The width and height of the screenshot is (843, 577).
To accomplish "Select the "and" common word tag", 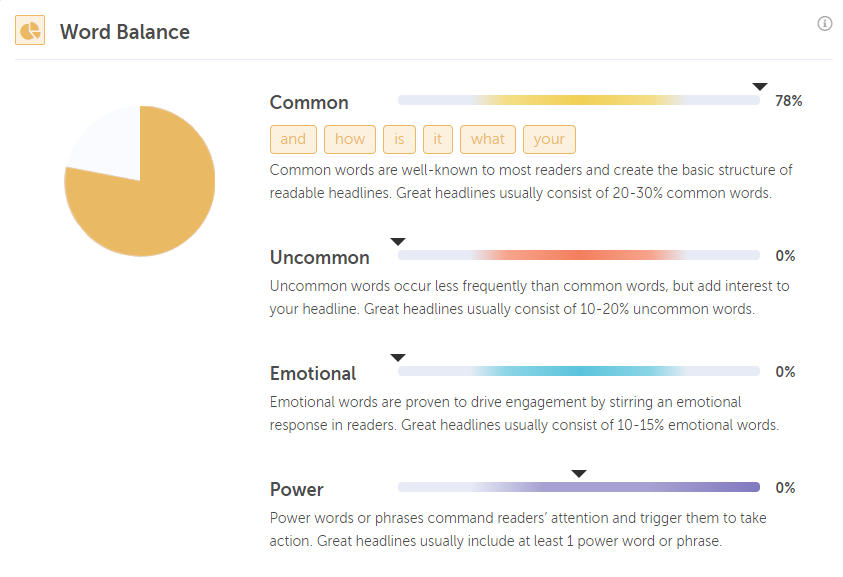I will (293, 139).
